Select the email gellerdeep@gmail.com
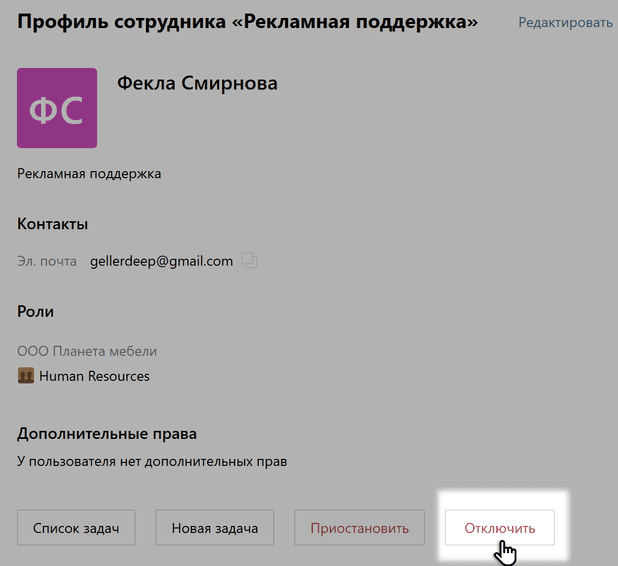The image size is (618, 566). [x=162, y=261]
